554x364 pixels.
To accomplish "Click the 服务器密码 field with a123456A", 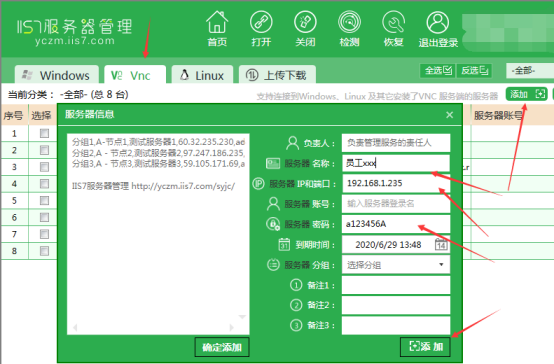I will (x=396, y=224).
